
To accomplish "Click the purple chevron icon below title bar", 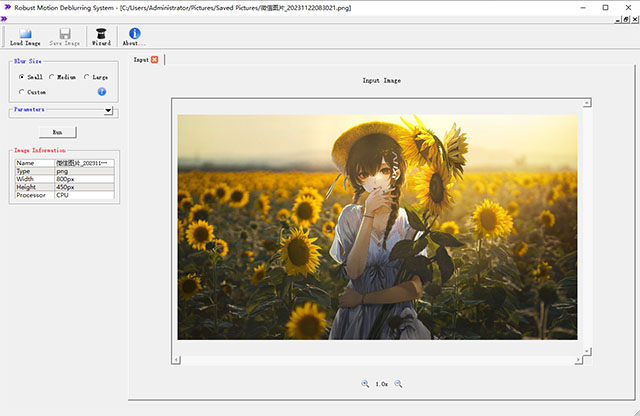I will pos(5,19).
